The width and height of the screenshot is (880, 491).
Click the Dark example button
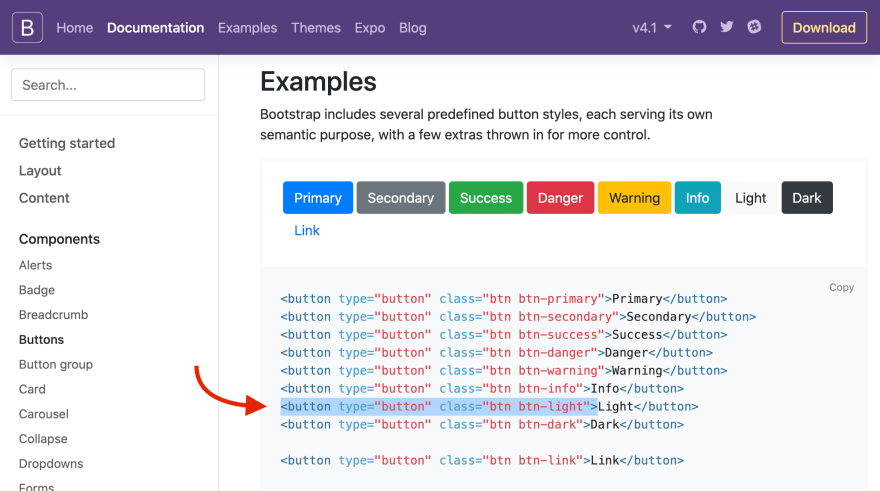pyautogui.click(x=807, y=198)
